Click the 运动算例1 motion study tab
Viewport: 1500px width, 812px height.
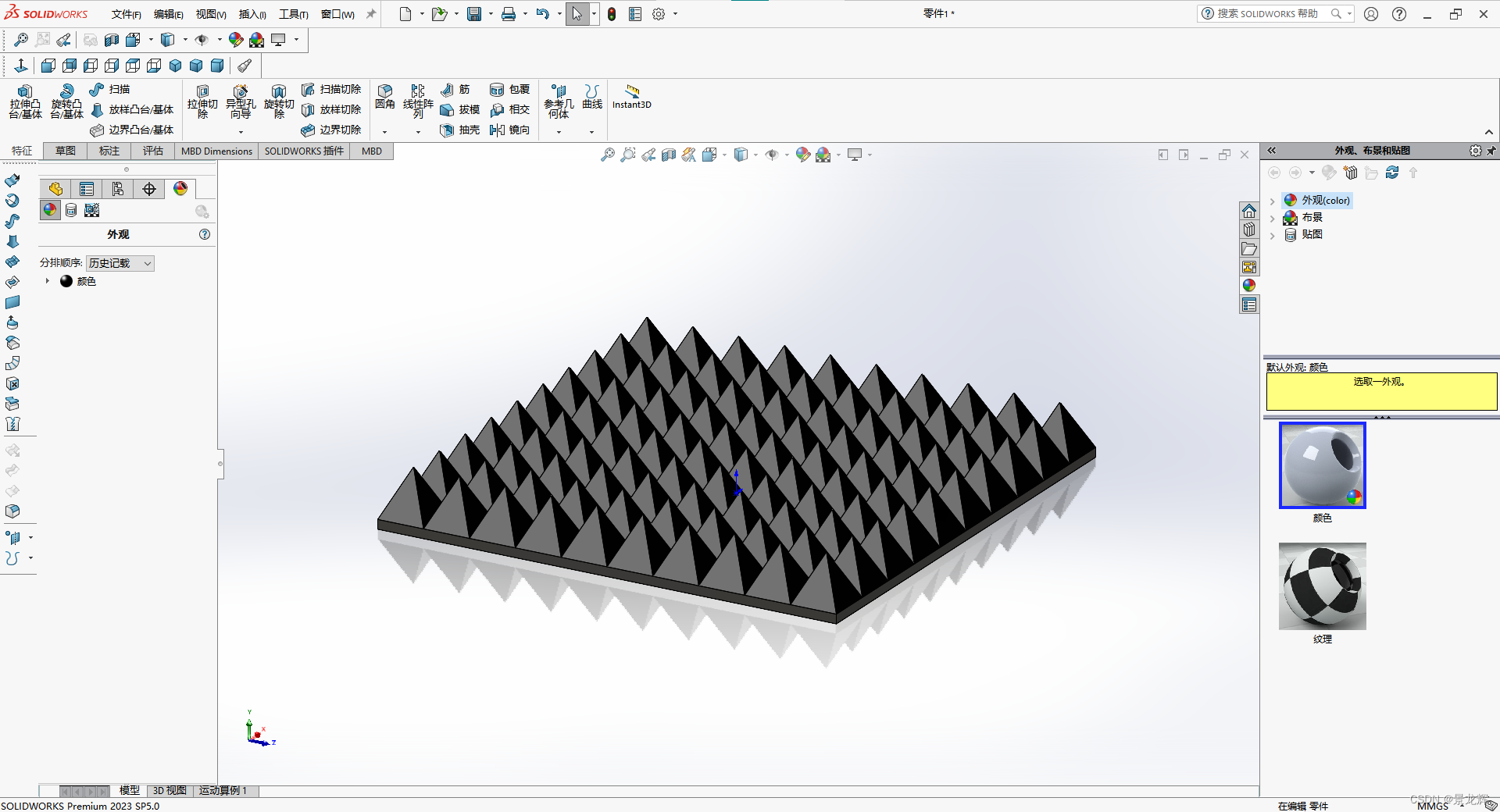coord(224,791)
